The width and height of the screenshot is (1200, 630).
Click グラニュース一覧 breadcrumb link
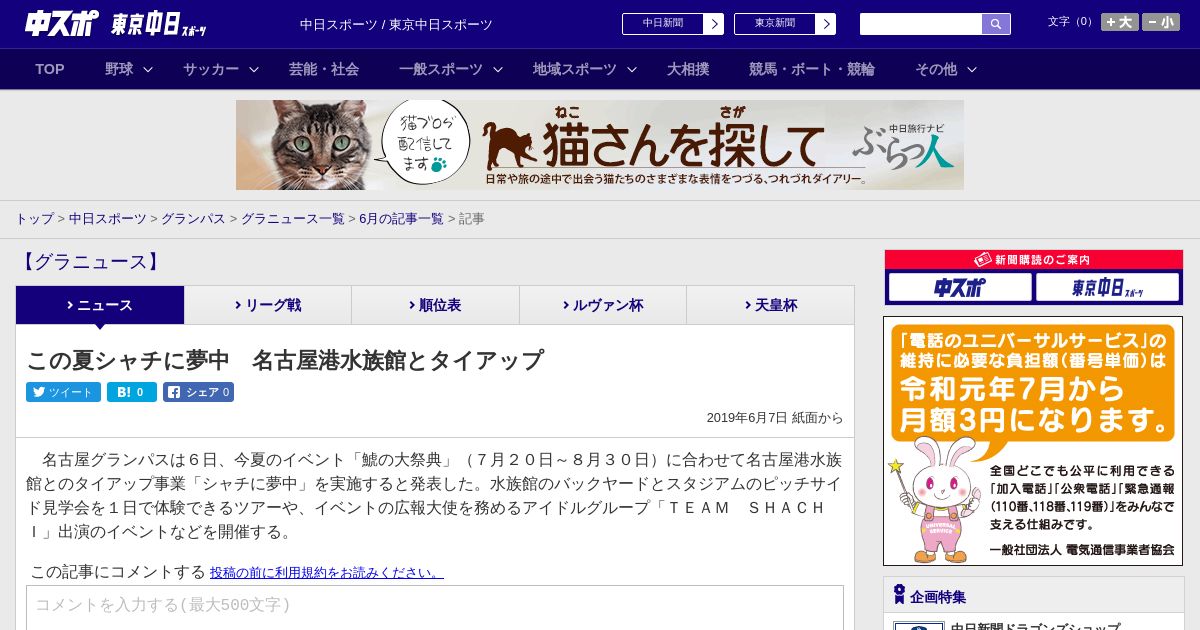click(292, 219)
